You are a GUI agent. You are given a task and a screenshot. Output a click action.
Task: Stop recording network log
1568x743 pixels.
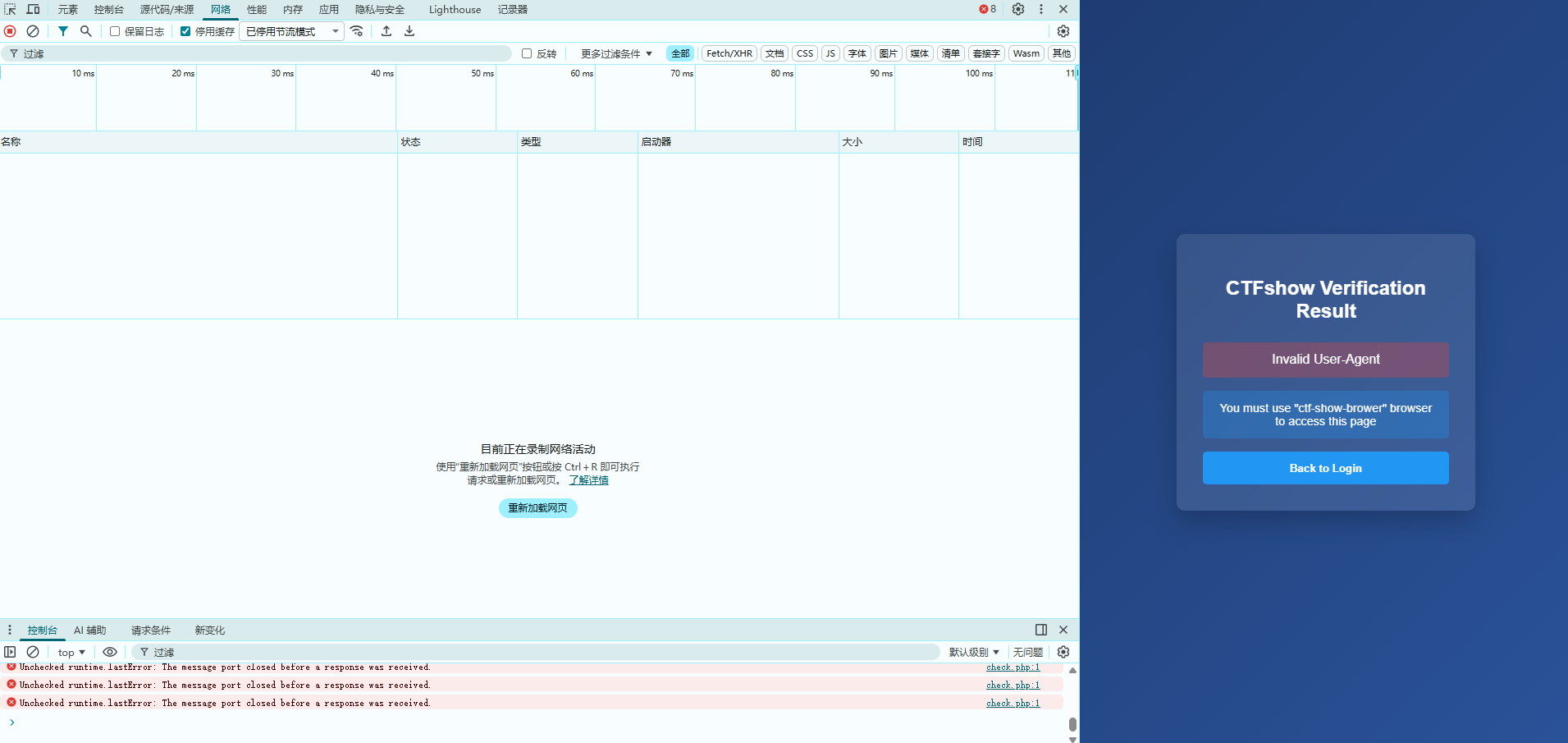coord(10,31)
